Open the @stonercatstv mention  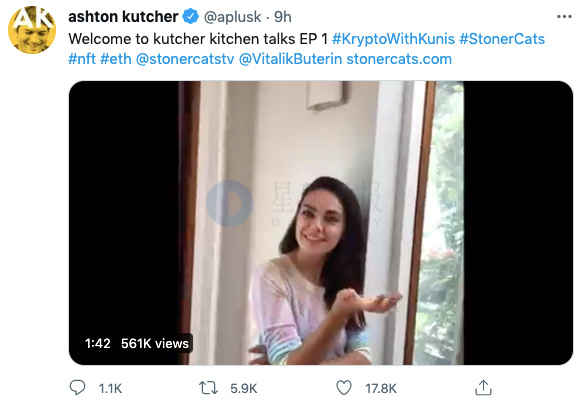coord(185,59)
